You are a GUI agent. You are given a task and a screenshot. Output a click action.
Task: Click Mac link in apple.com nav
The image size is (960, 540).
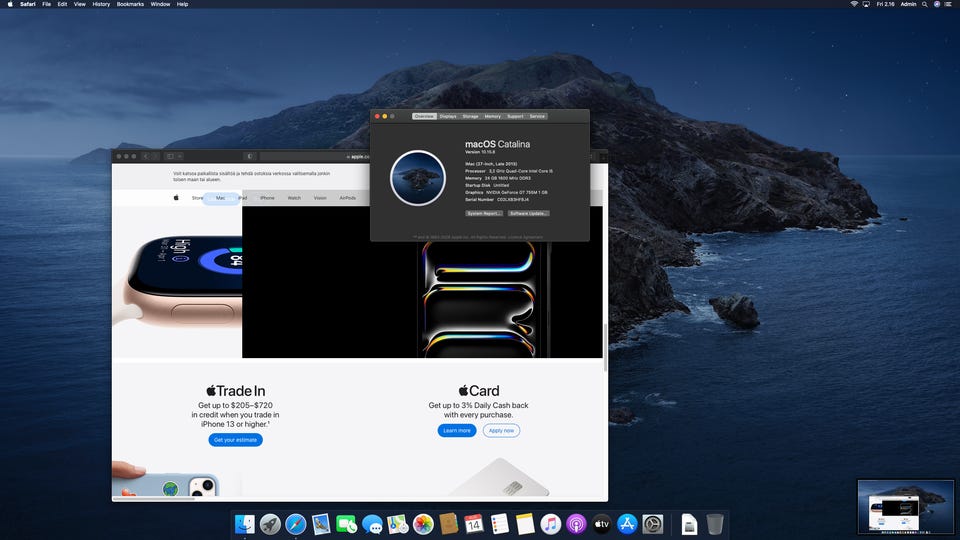coord(220,198)
